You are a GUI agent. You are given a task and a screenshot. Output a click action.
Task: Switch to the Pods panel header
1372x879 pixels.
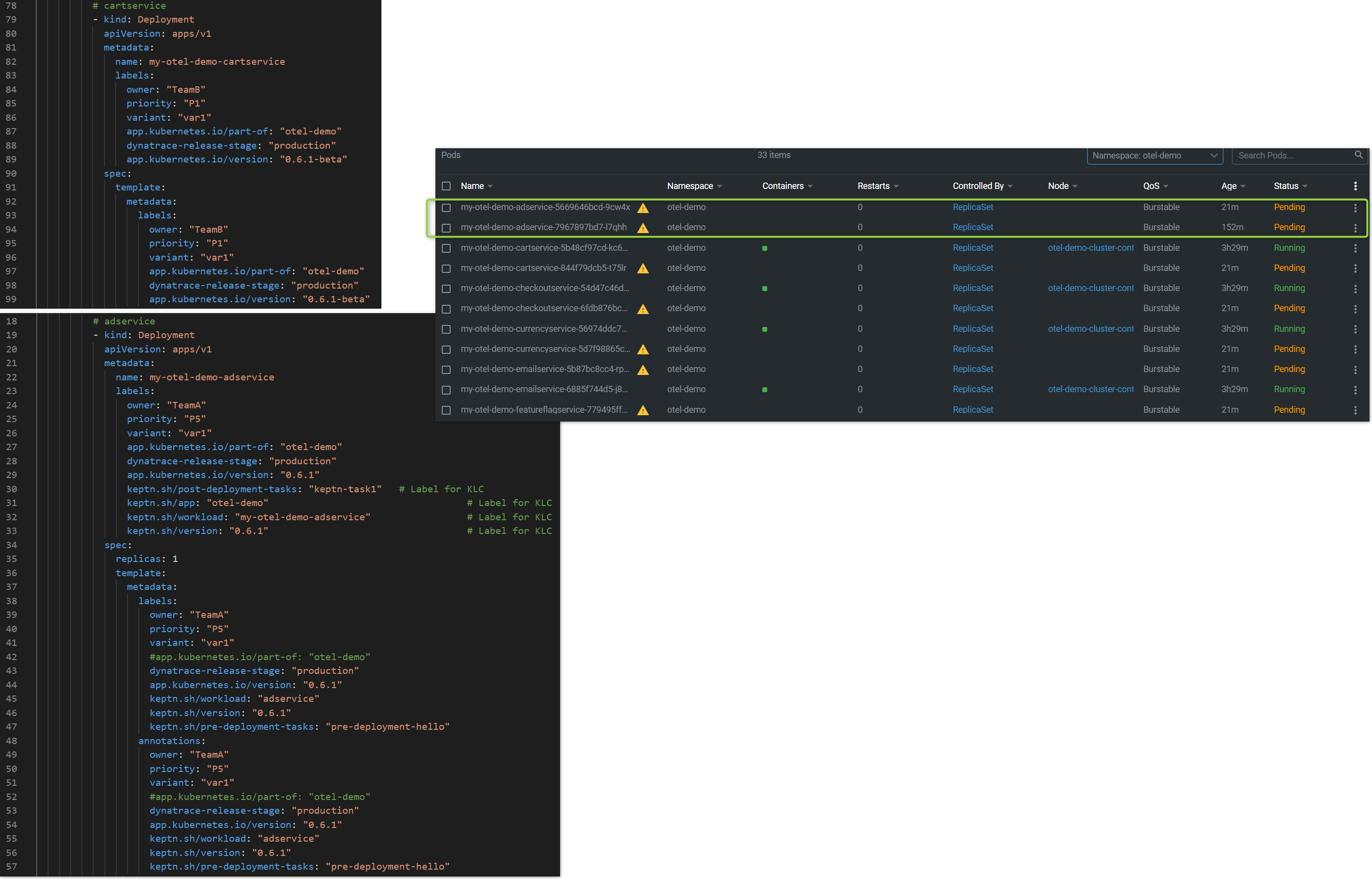450,155
